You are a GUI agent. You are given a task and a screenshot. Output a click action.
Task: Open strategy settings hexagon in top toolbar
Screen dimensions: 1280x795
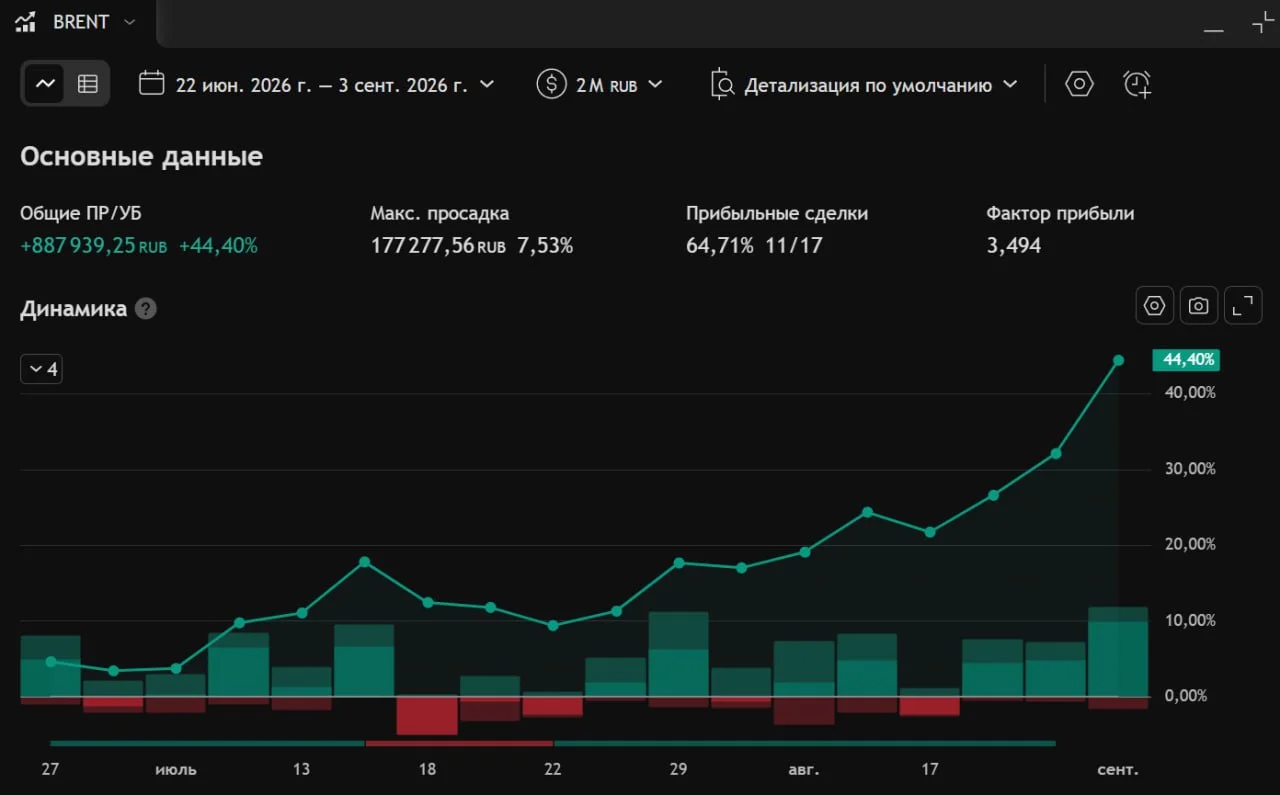coord(1079,84)
